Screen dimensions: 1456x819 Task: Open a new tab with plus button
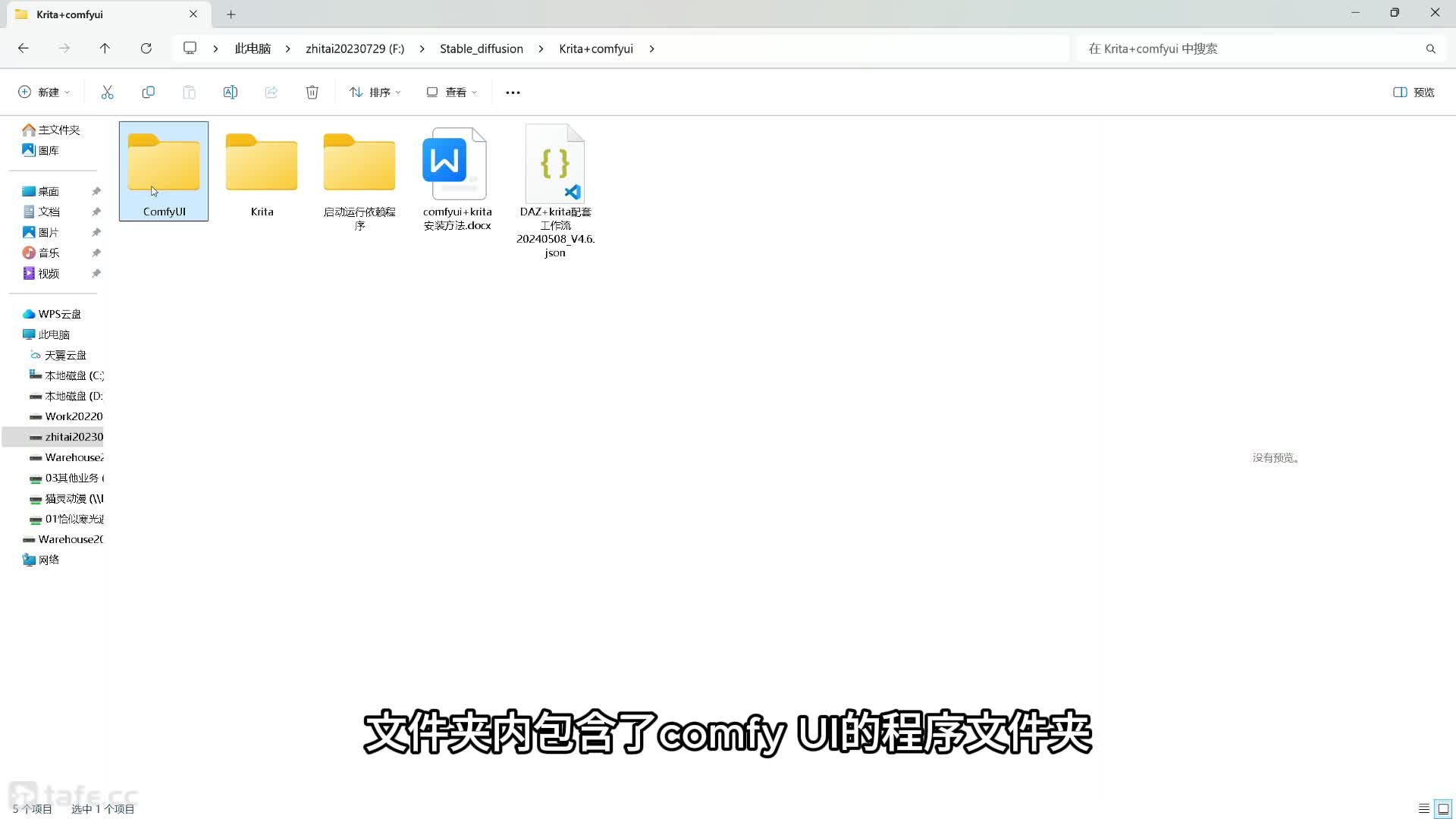pyautogui.click(x=231, y=14)
